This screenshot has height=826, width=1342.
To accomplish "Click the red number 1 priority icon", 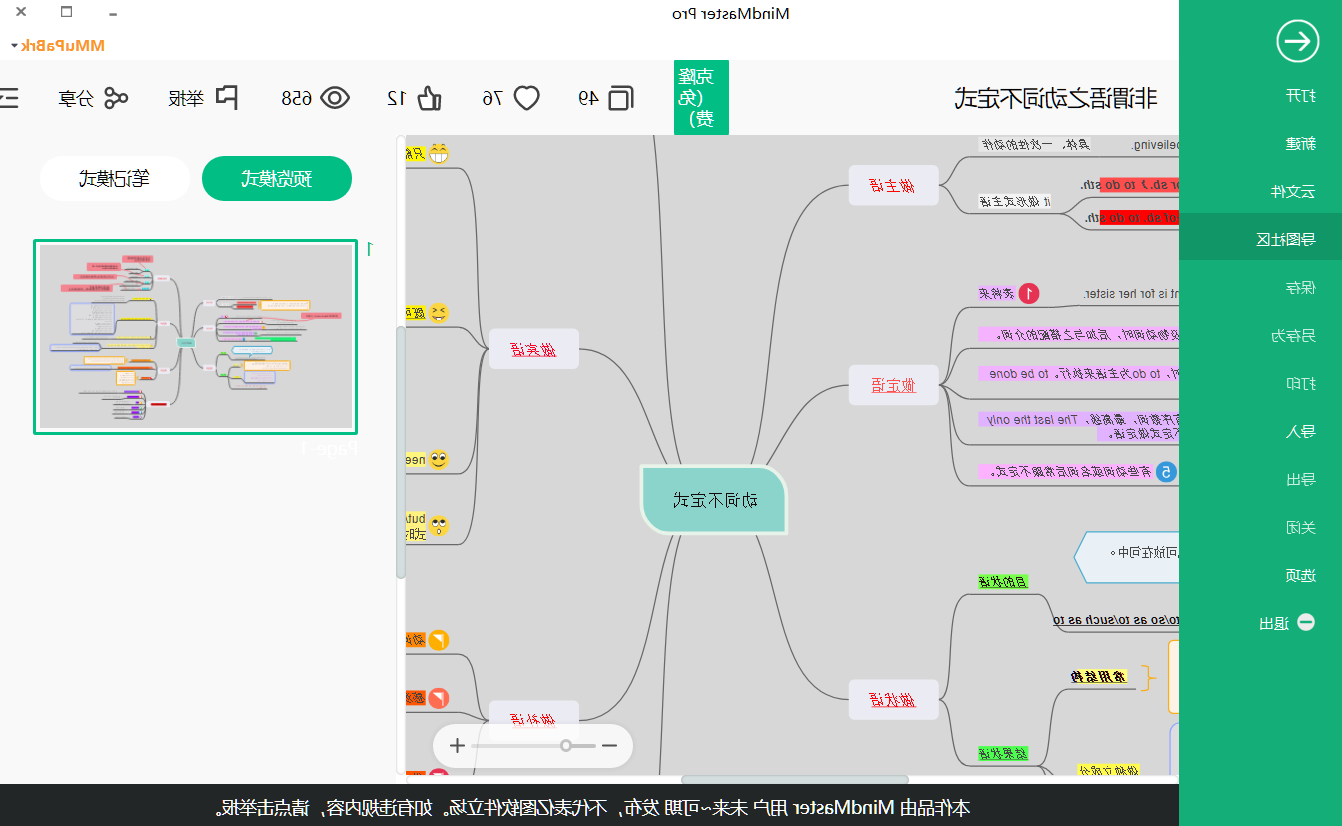I will (1029, 293).
